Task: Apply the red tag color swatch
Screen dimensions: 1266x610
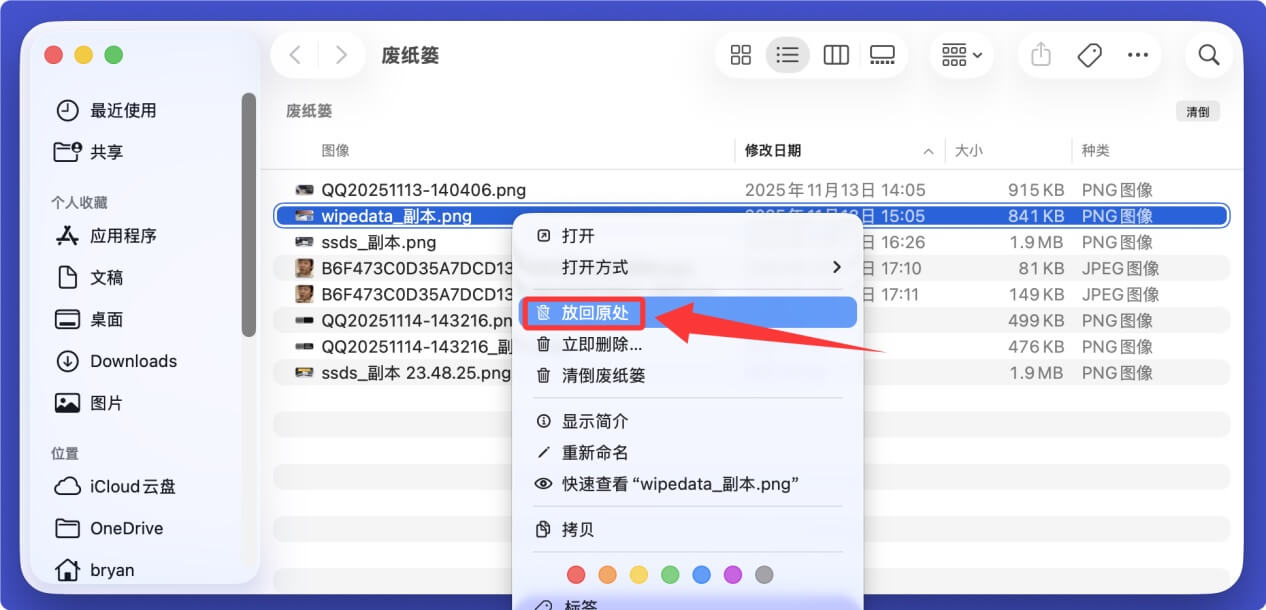Action: [x=575, y=574]
